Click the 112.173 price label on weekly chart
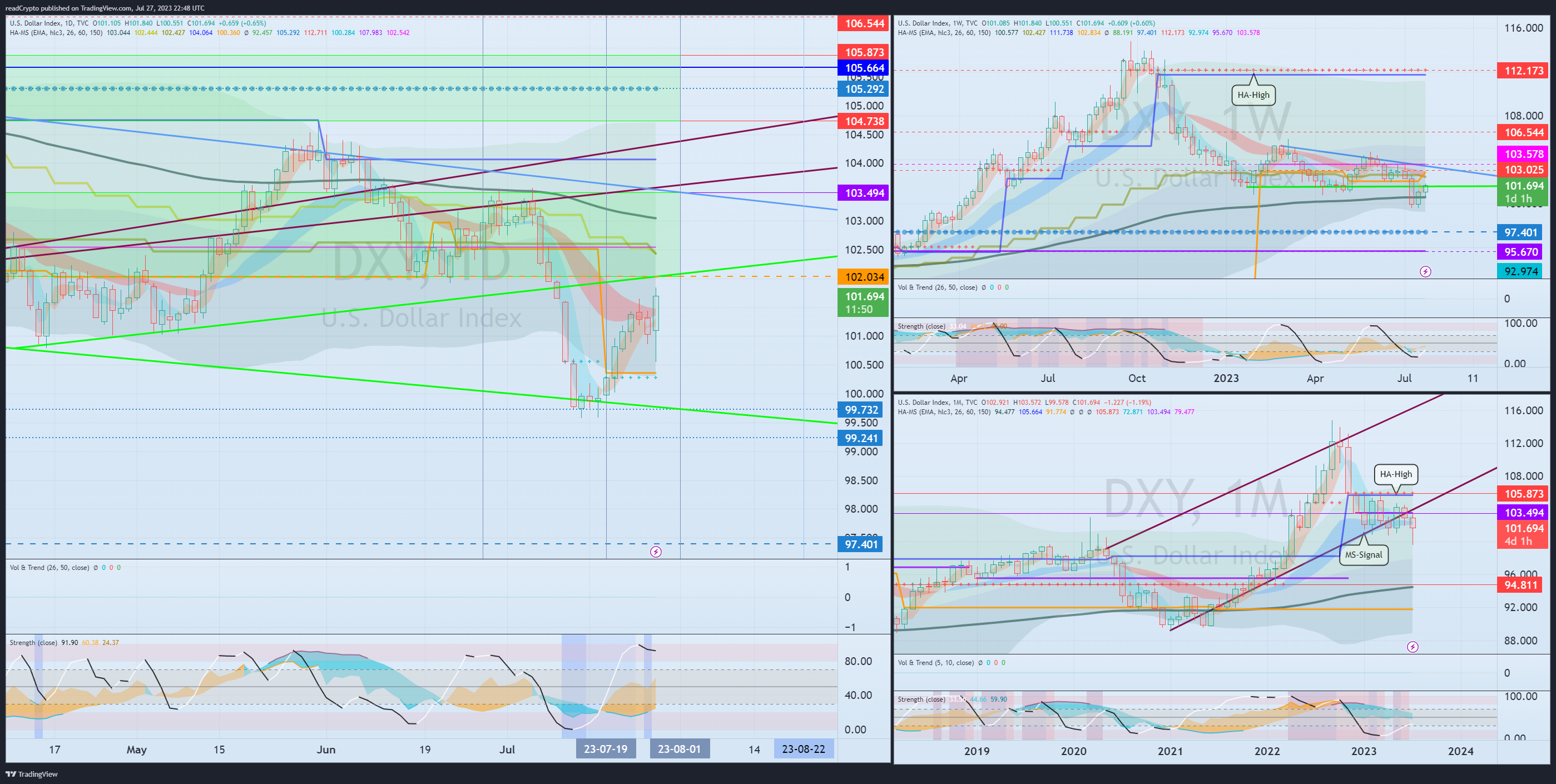This screenshot has width=1556, height=784. [x=1523, y=71]
